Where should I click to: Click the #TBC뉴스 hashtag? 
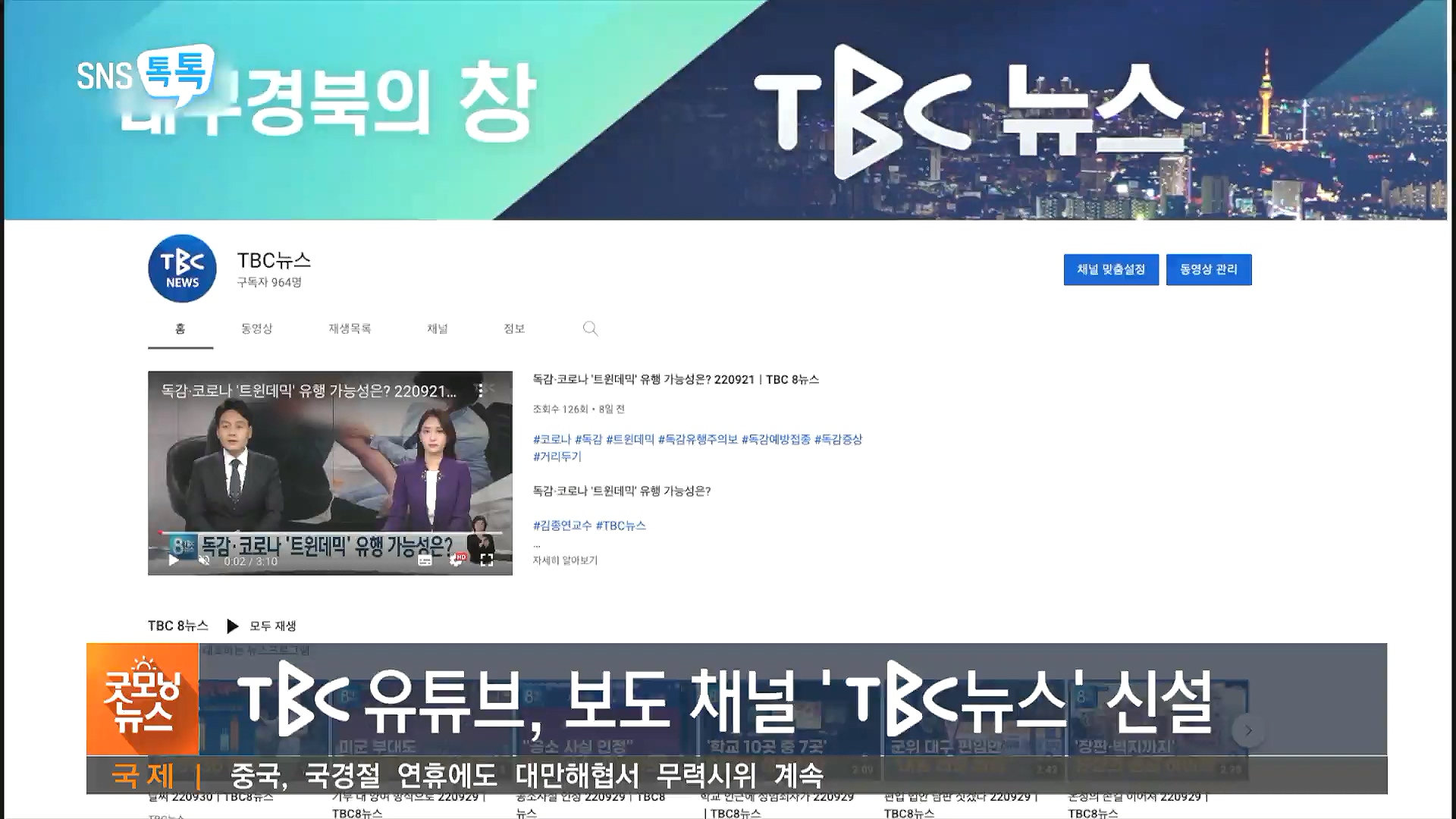621,526
